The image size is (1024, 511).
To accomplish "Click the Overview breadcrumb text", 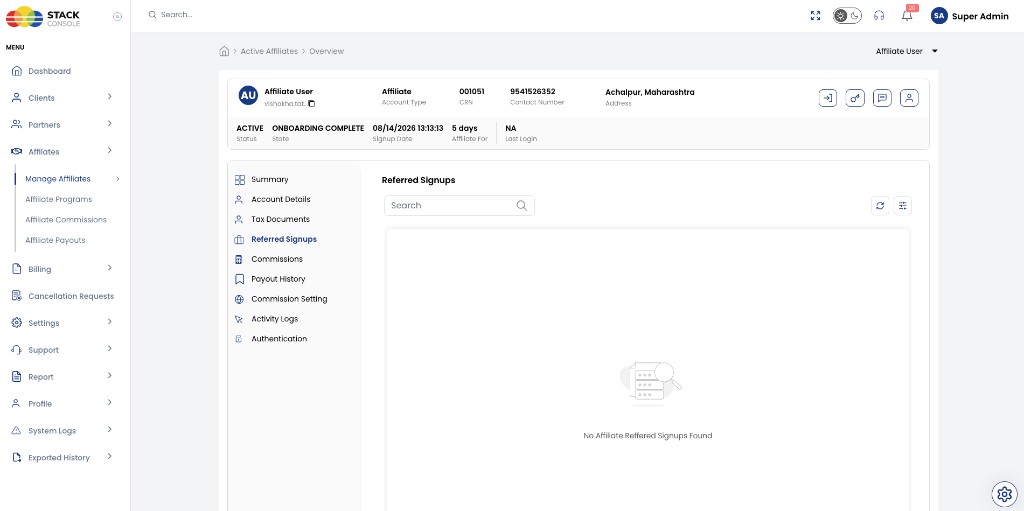I will [x=327, y=51].
